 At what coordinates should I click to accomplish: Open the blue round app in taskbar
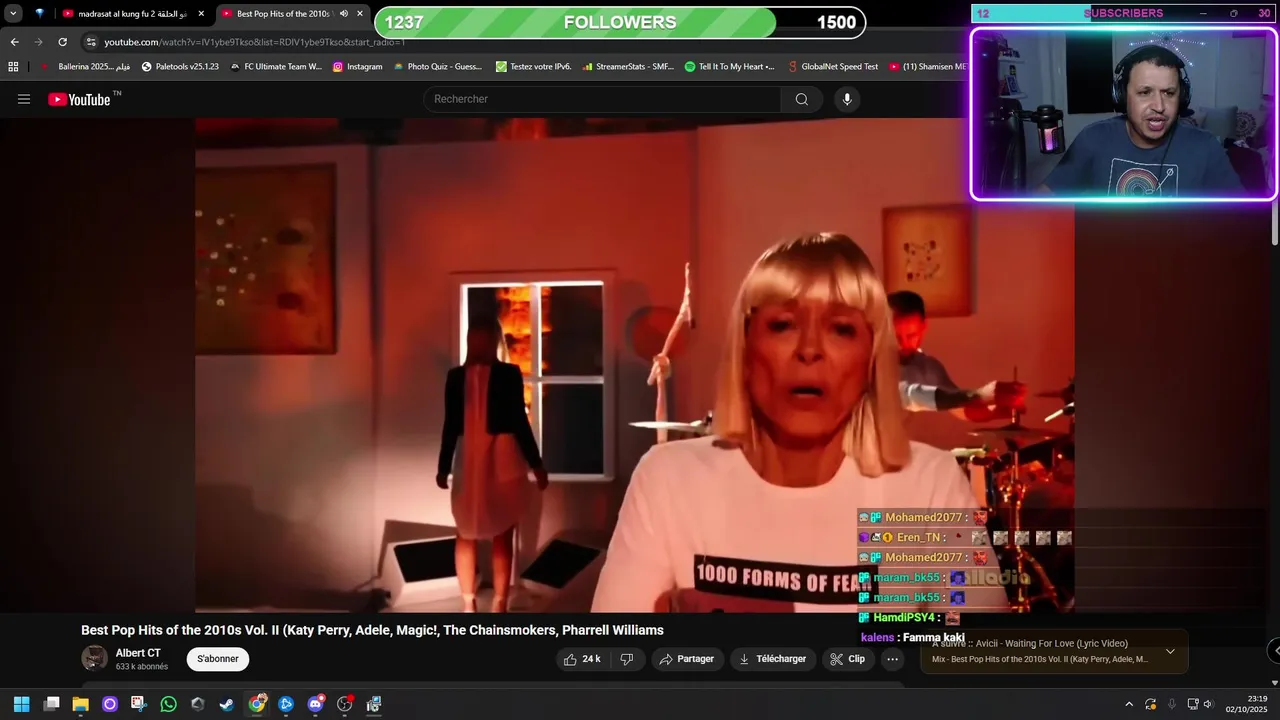[x=286, y=704]
